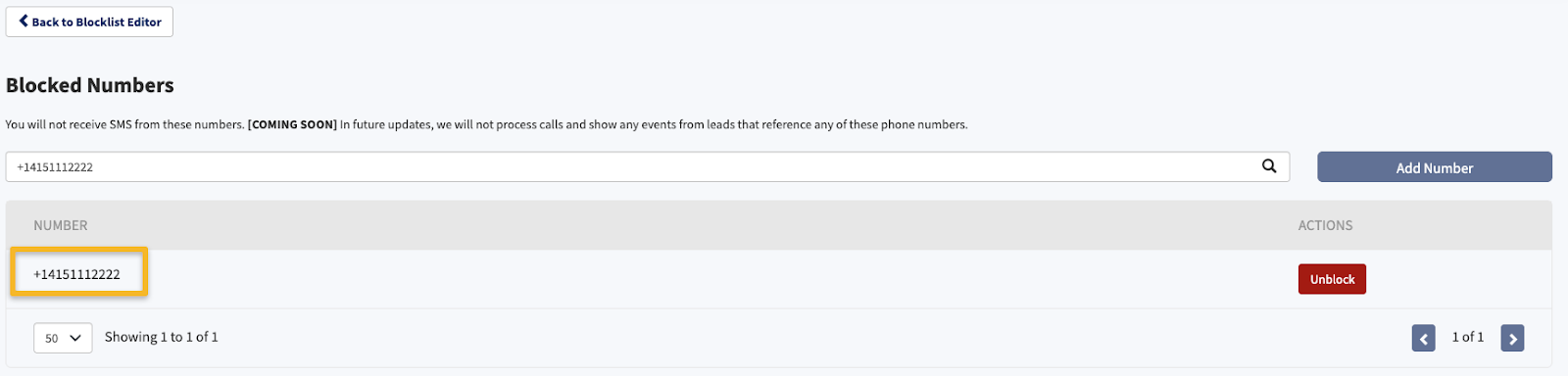Click the Back to Blocklist Editor button
The height and width of the screenshot is (376, 1568).
point(89,22)
